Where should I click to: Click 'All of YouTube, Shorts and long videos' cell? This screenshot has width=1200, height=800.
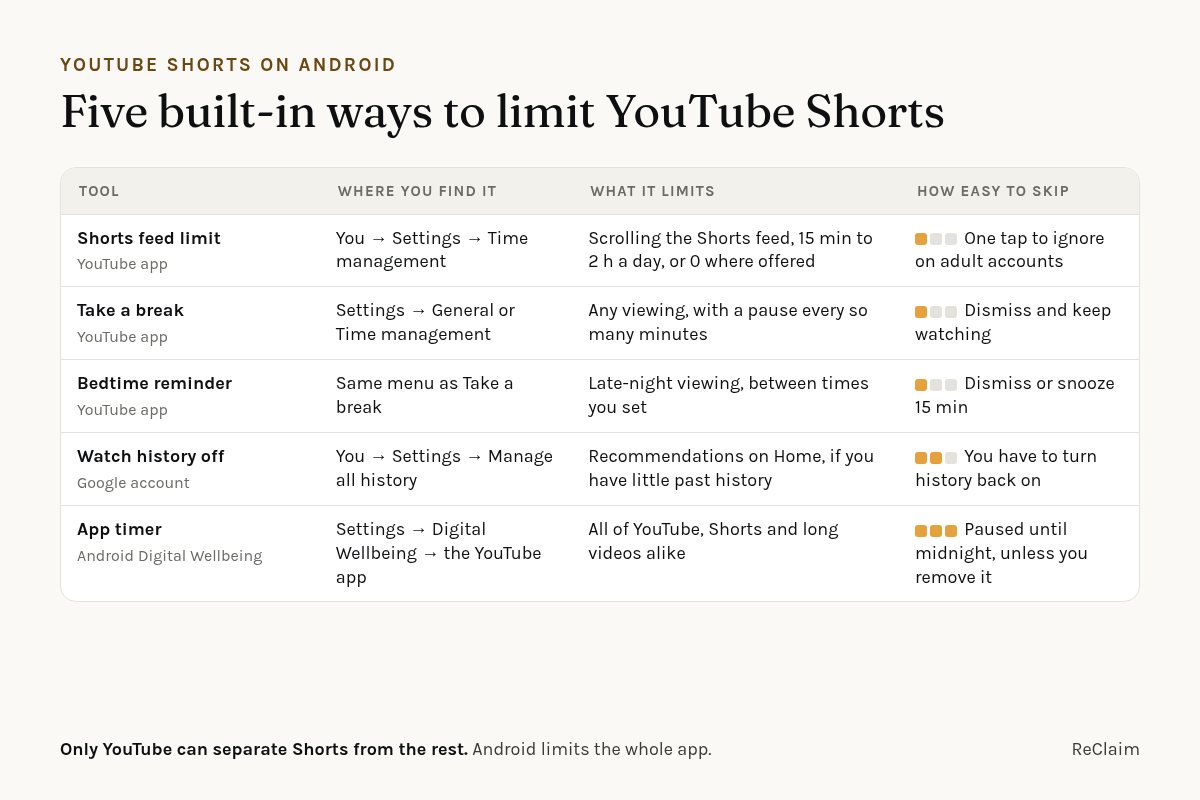713,541
